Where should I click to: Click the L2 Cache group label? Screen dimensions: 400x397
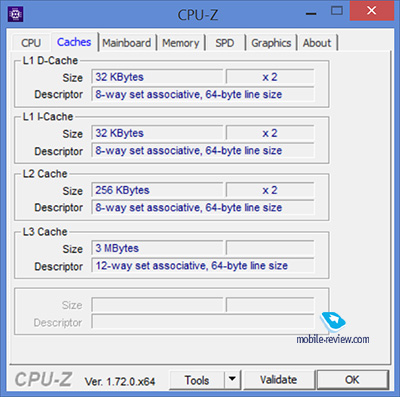click(x=45, y=174)
